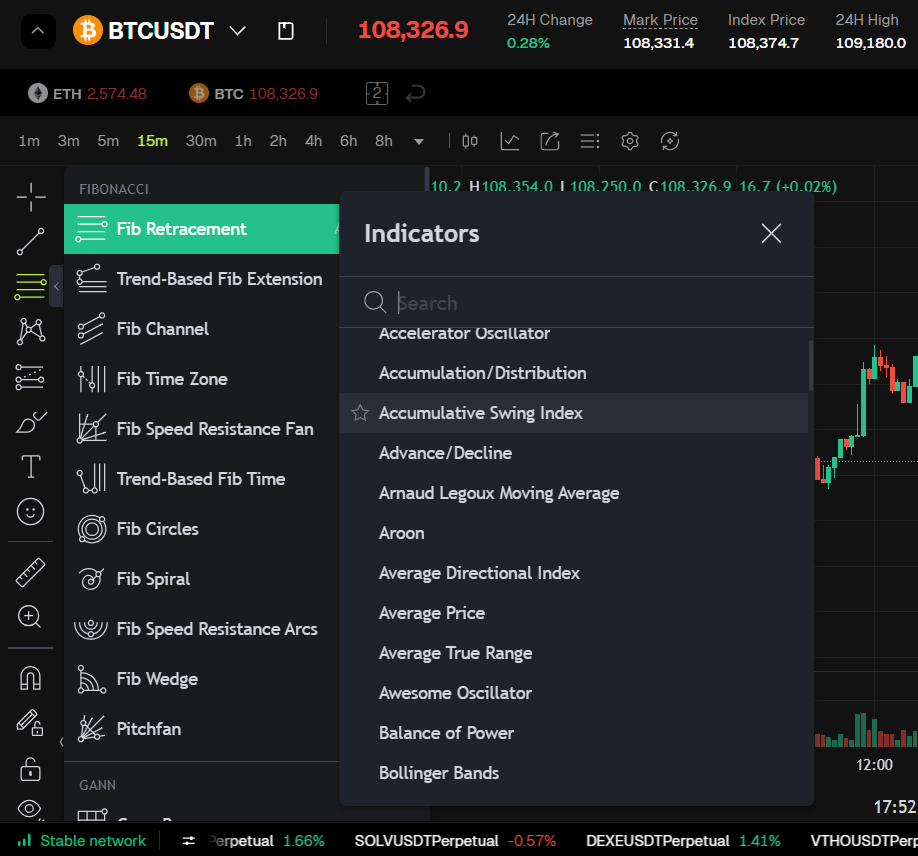
Task: Switch to 3m timeframe
Action: pyautogui.click(x=68, y=141)
